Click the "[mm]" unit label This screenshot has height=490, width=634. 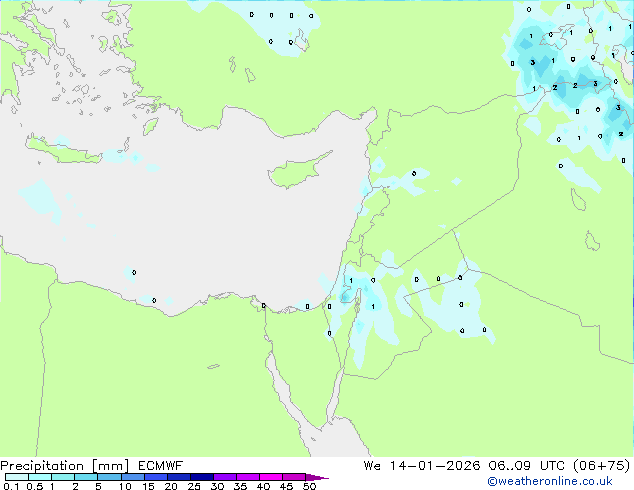tap(110, 466)
